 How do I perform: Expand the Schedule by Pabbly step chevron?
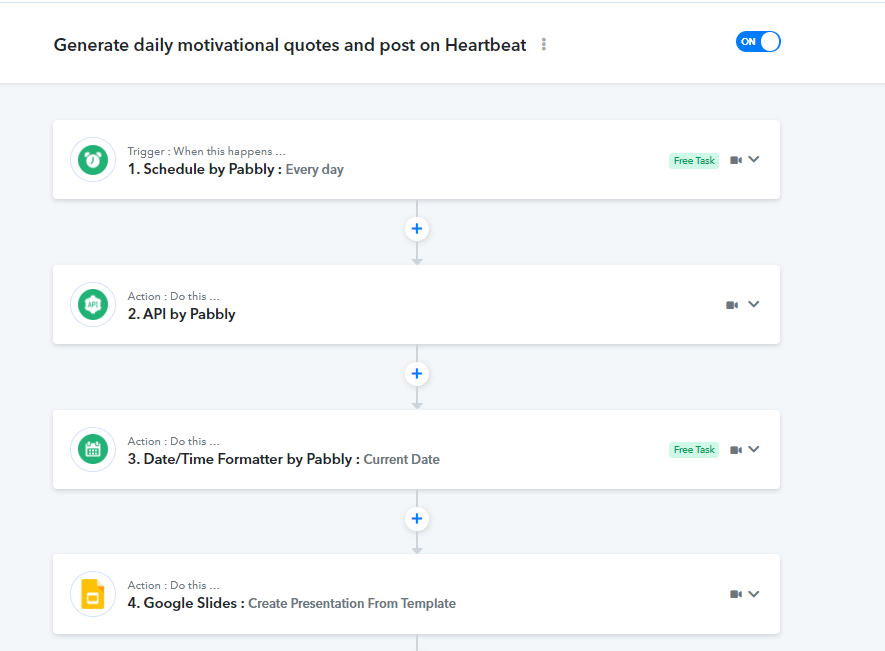753,160
